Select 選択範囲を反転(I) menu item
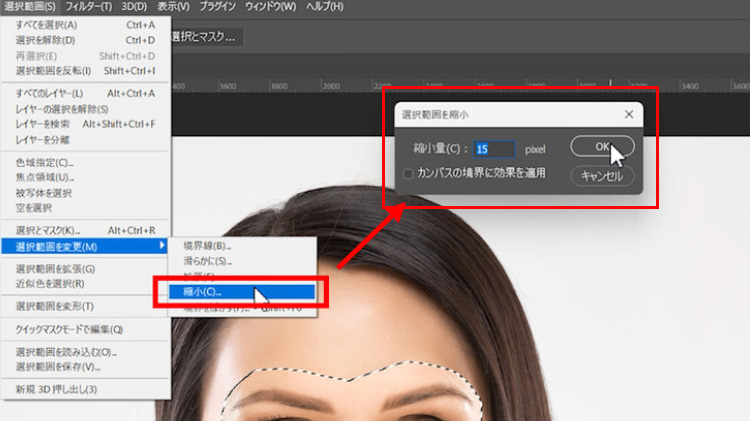 (53, 71)
